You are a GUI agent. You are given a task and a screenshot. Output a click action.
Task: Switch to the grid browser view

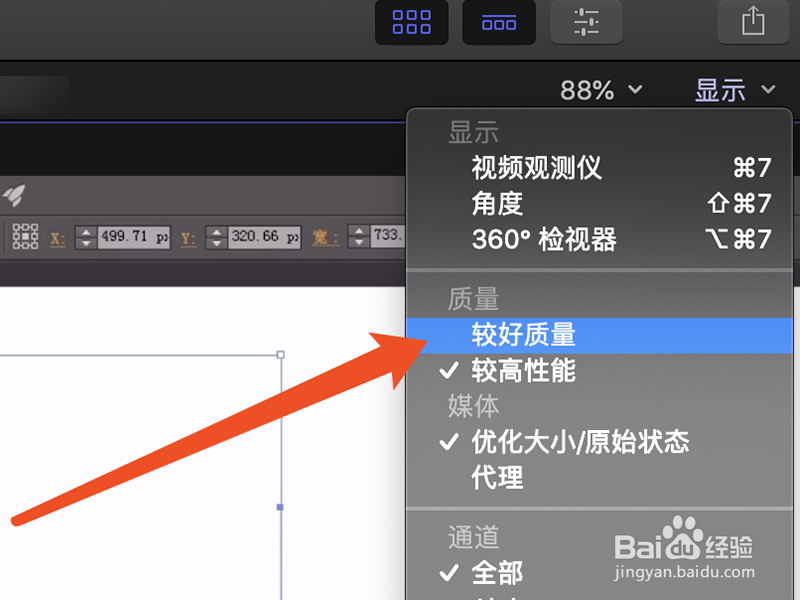point(411,22)
